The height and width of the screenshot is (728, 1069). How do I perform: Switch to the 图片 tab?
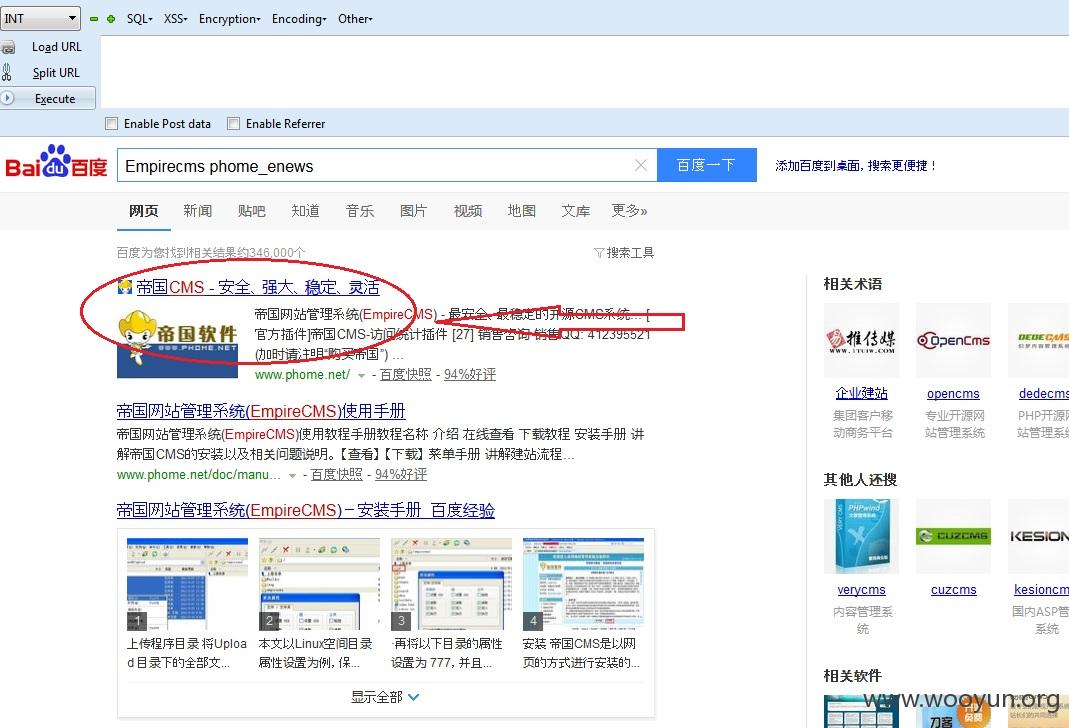coord(413,211)
